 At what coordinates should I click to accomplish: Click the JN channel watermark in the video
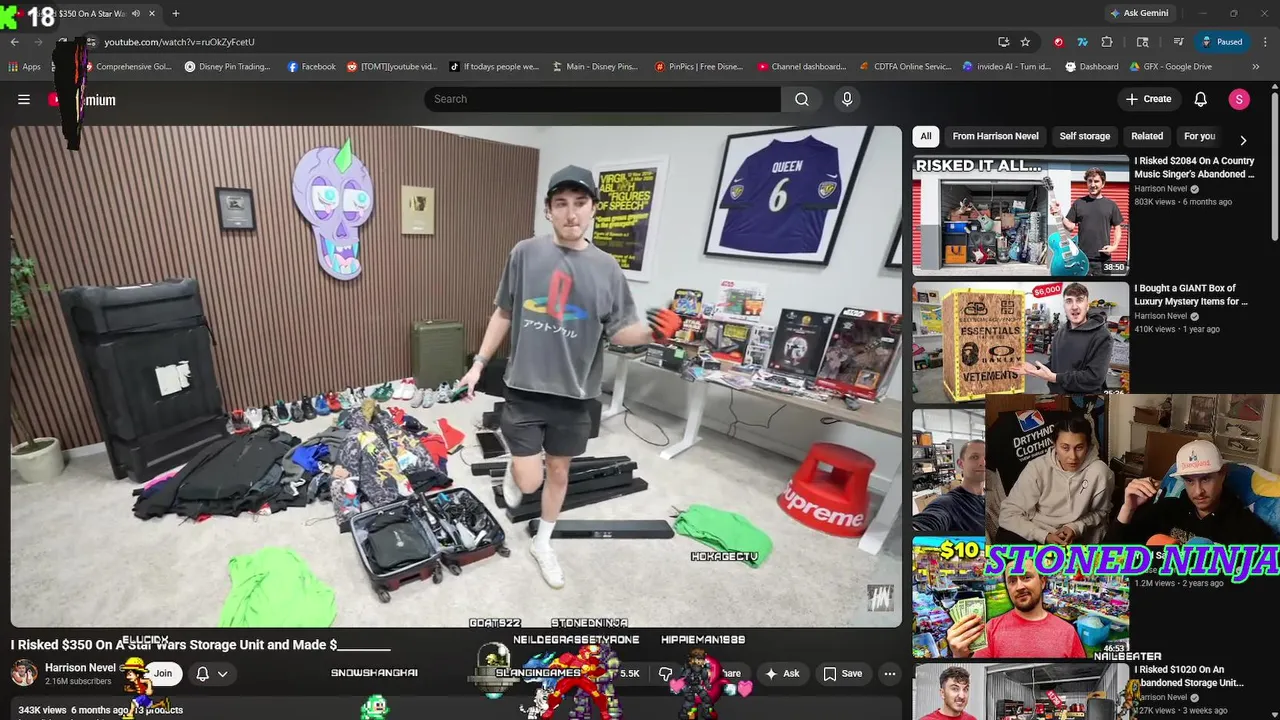click(880, 597)
